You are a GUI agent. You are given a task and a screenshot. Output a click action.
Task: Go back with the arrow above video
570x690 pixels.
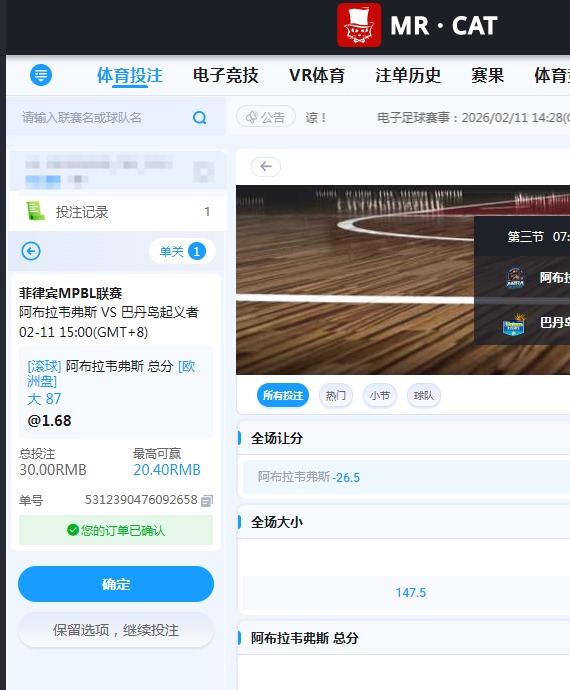[x=266, y=167]
